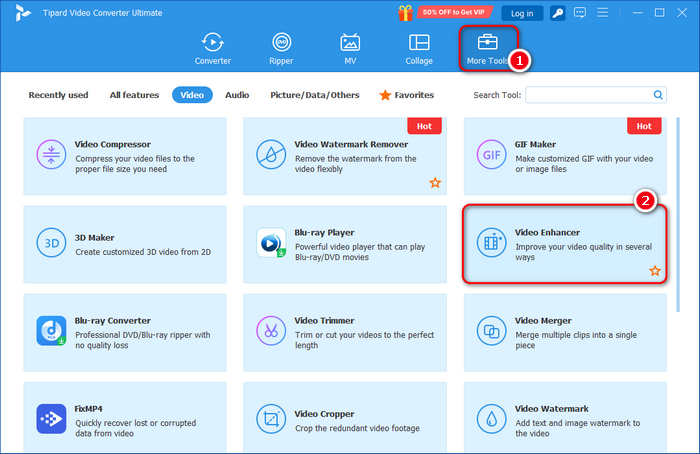
Task: Open the Video Watermark Remover title
Action: tap(351, 144)
